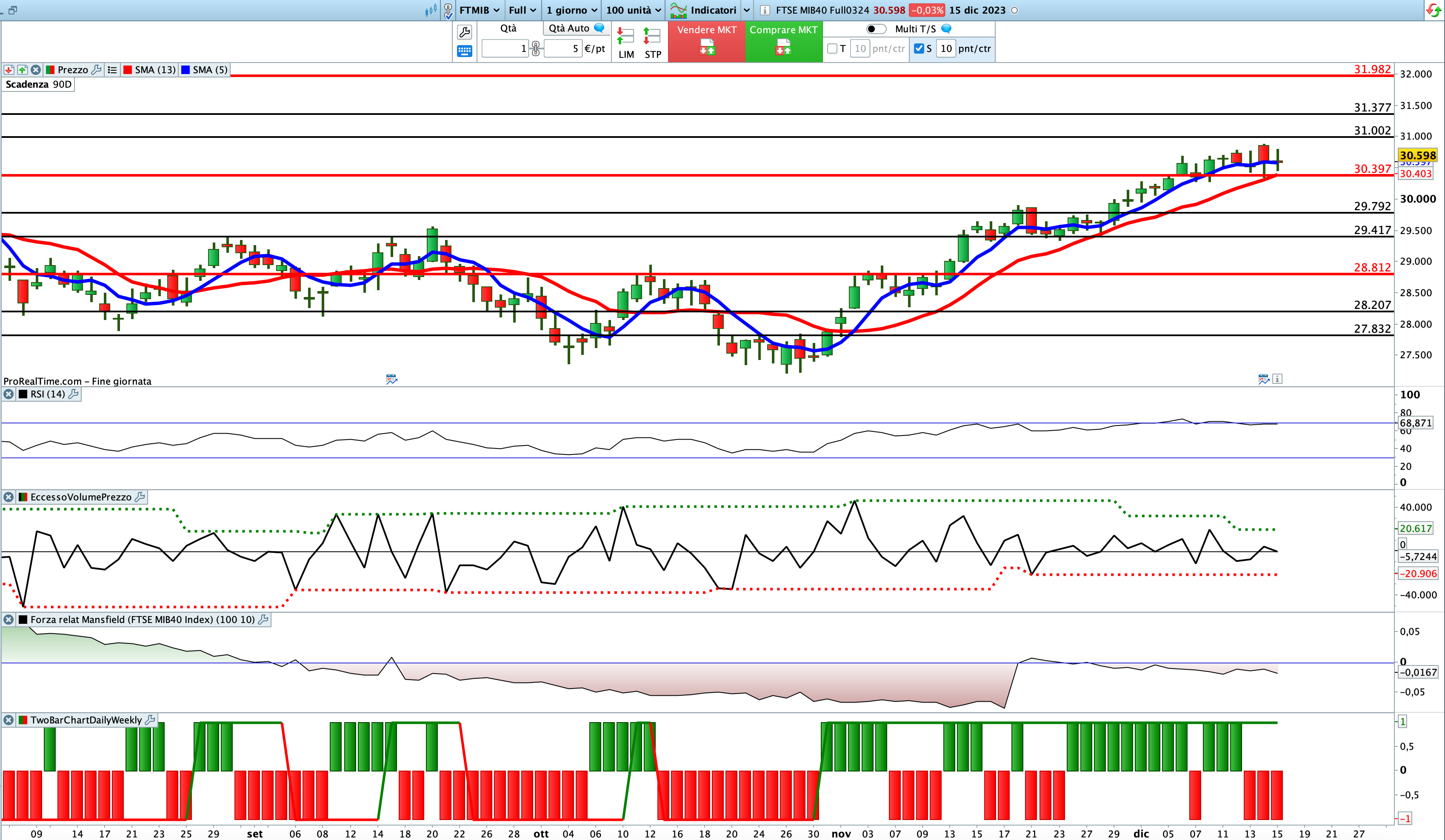Open the FTMIB instrument dropdown
1445x840 pixels.
click(480, 10)
